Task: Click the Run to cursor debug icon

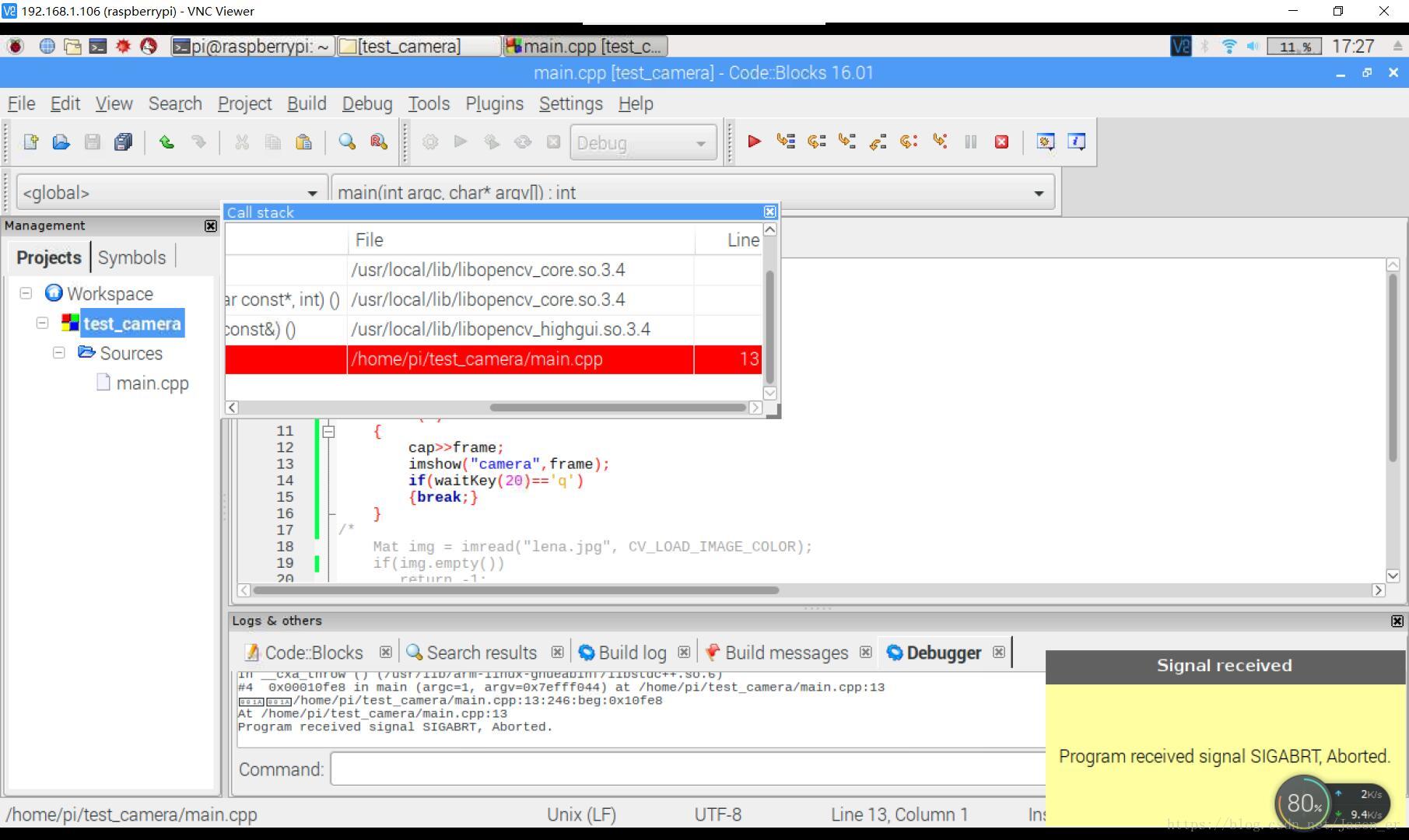Action: tap(786, 142)
